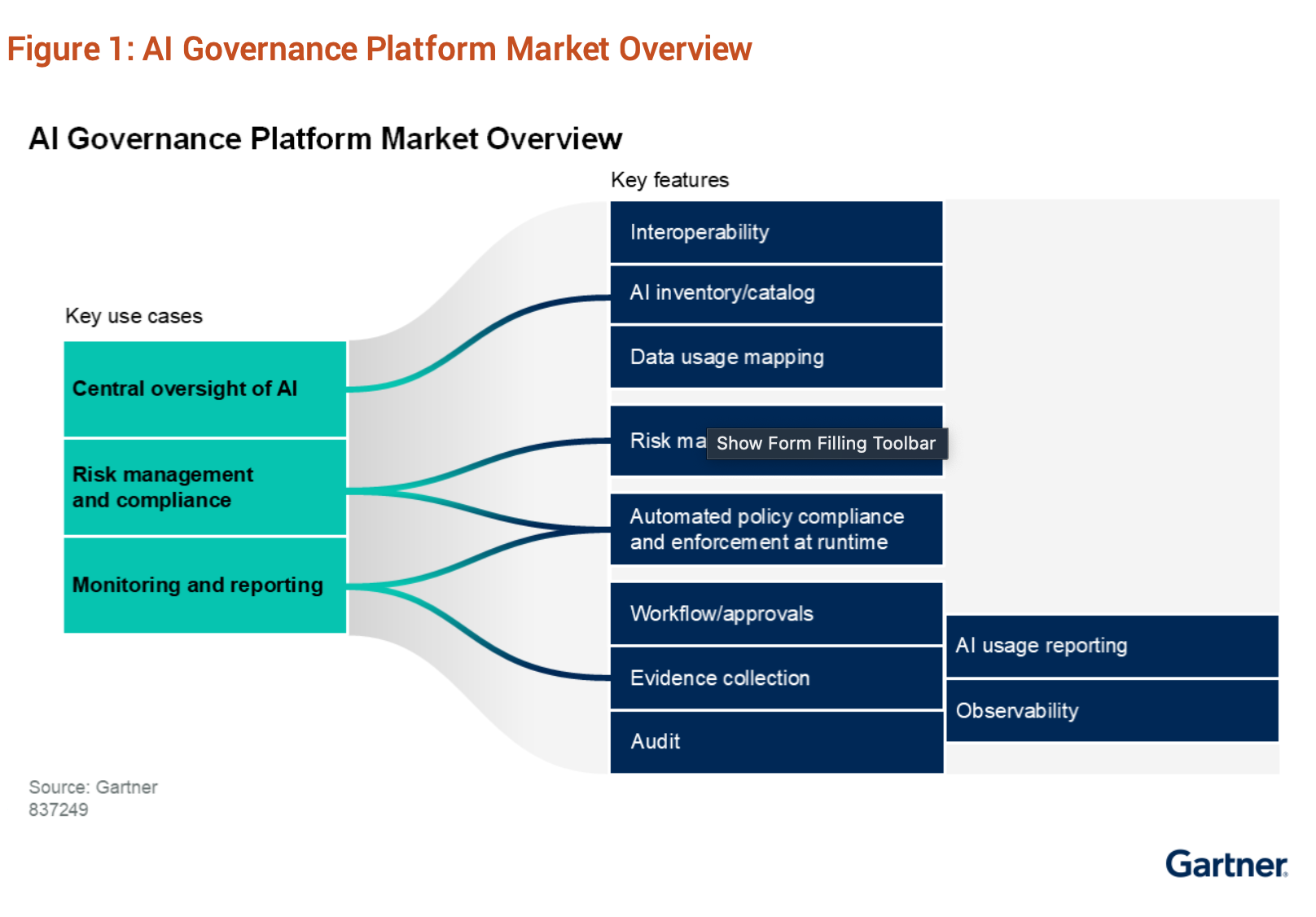Select the Workflow/approvals feature box
The height and width of the screenshot is (917, 1316).
click(x=776, y=613)
